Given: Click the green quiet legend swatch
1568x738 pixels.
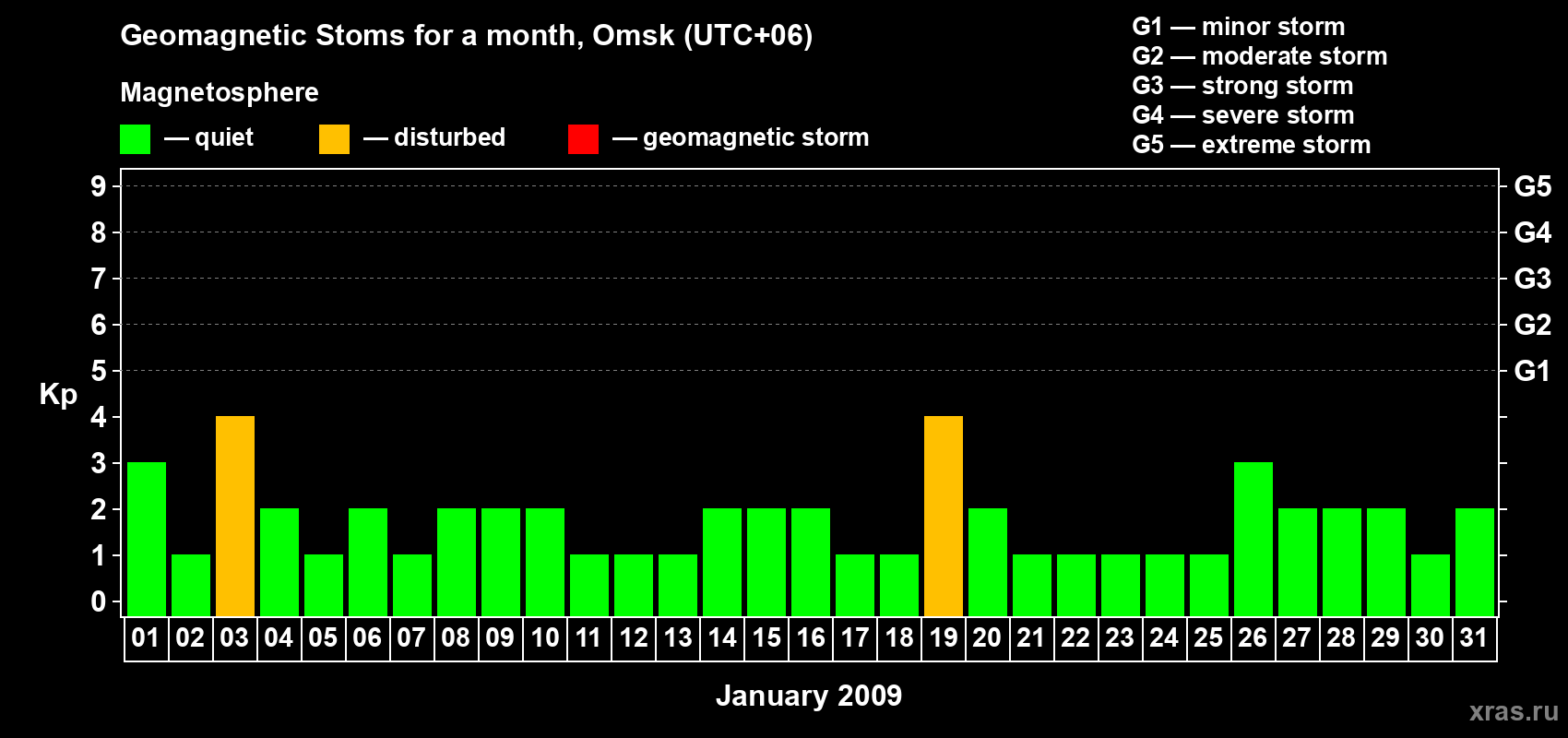Looking at the screenshot, I should [x=135, y=139].
